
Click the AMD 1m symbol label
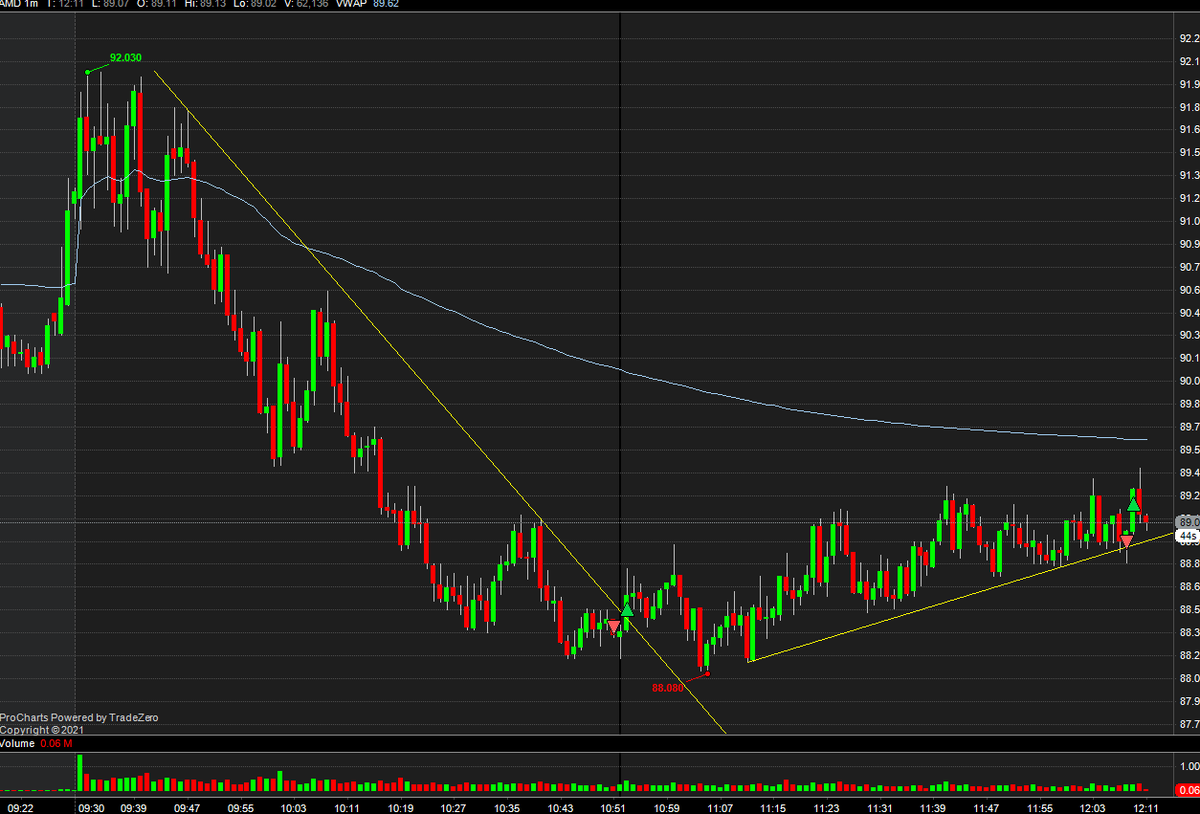point(19,5)
